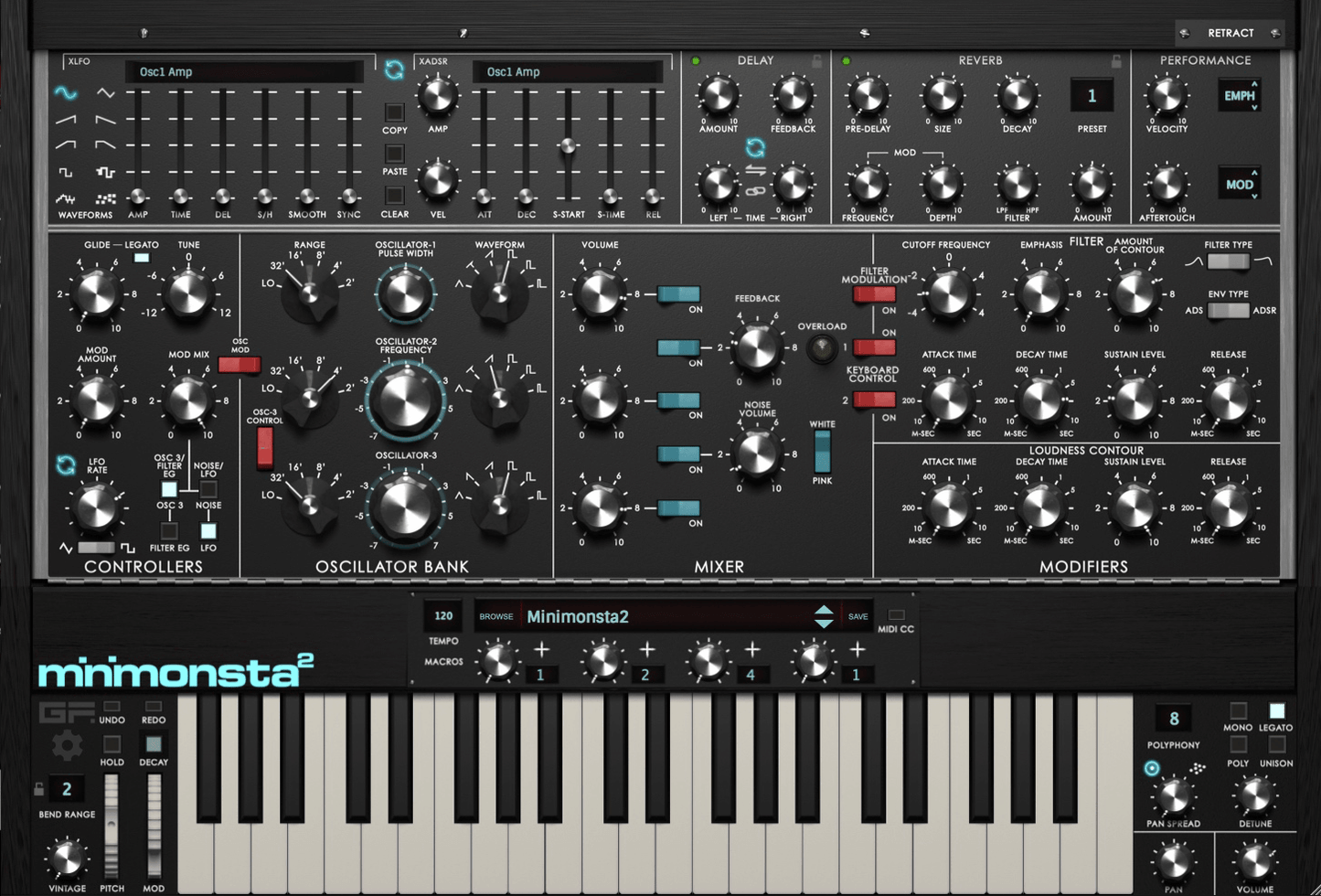Viewport: 1321px width, 896px height.
Task: Click the XLFO/XADSR link sync icon
Action: 394,70
